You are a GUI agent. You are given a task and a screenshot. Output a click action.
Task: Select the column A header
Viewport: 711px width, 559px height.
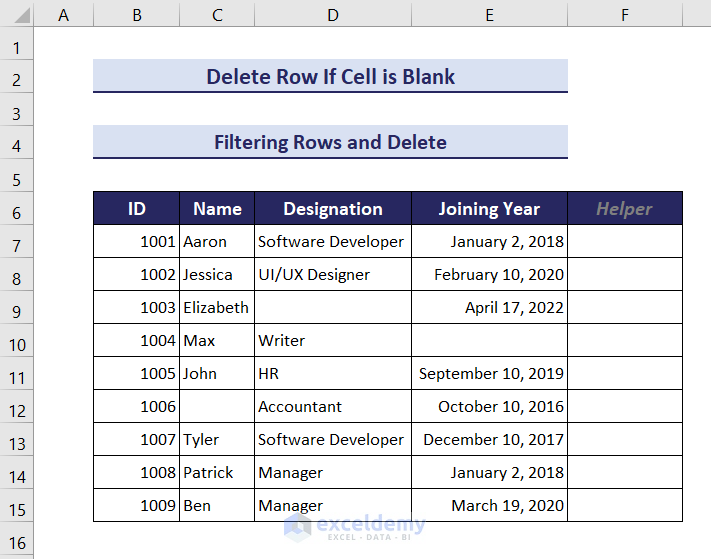pos(64,15)
